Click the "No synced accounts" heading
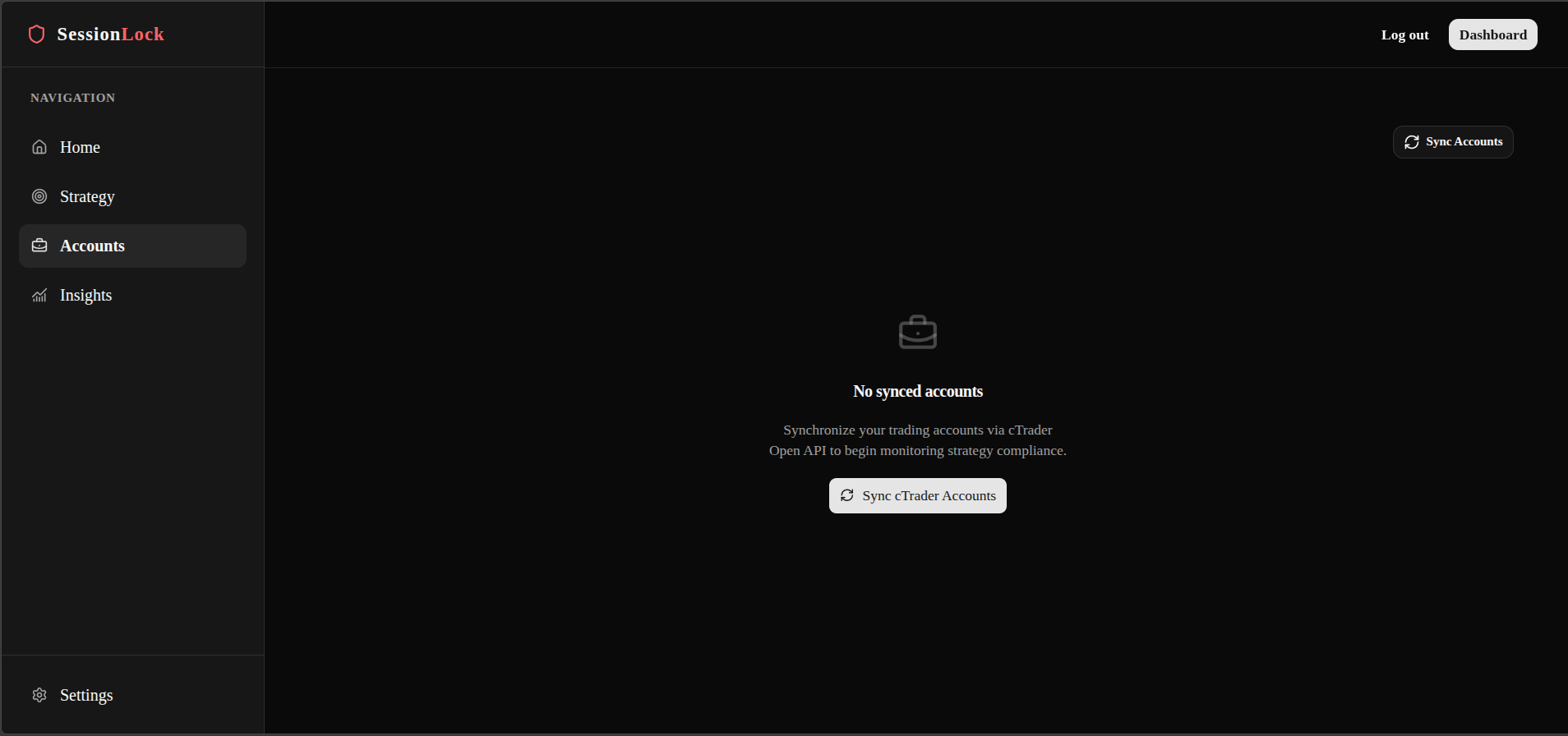The height and width of the screenshot is (736, 1568). tap(918, 391)
